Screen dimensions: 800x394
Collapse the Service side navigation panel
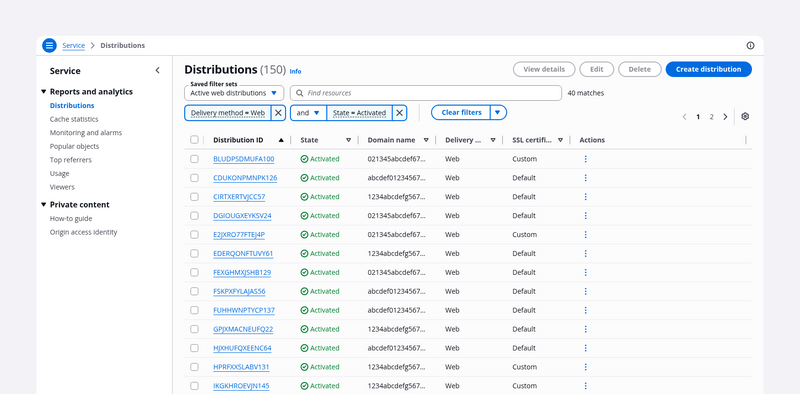pos(157,70)
